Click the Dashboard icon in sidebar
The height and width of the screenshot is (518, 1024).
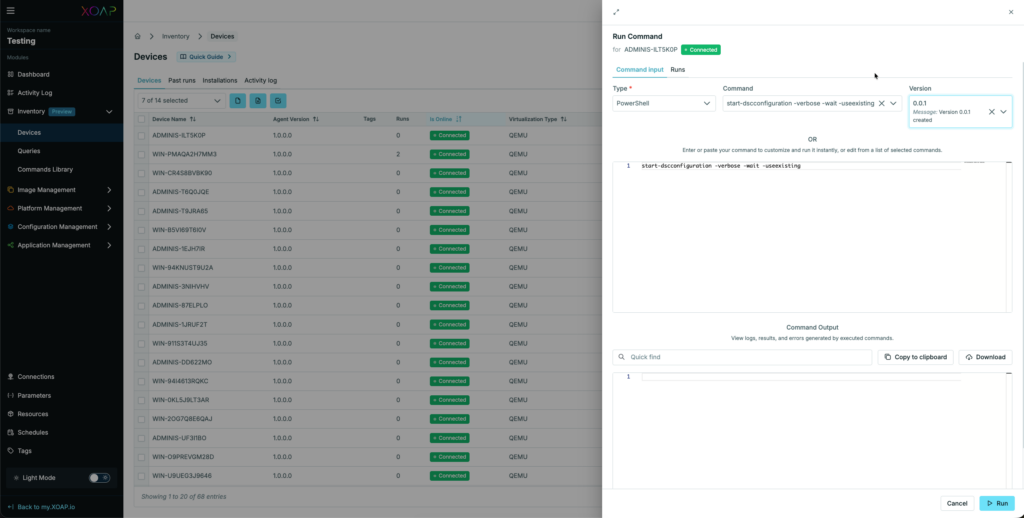tap(11, 74)
